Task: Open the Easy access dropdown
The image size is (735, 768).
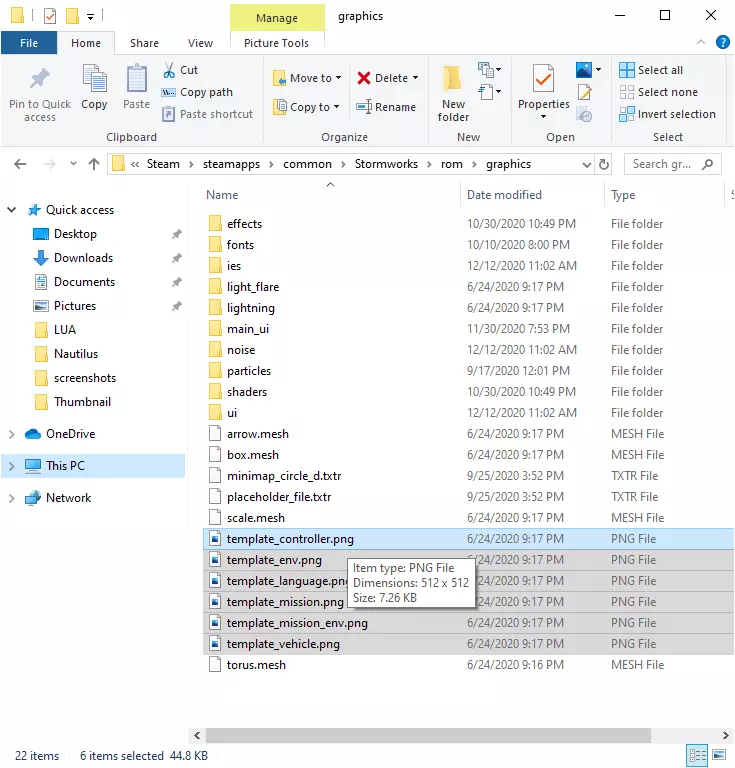Action: 489,92
